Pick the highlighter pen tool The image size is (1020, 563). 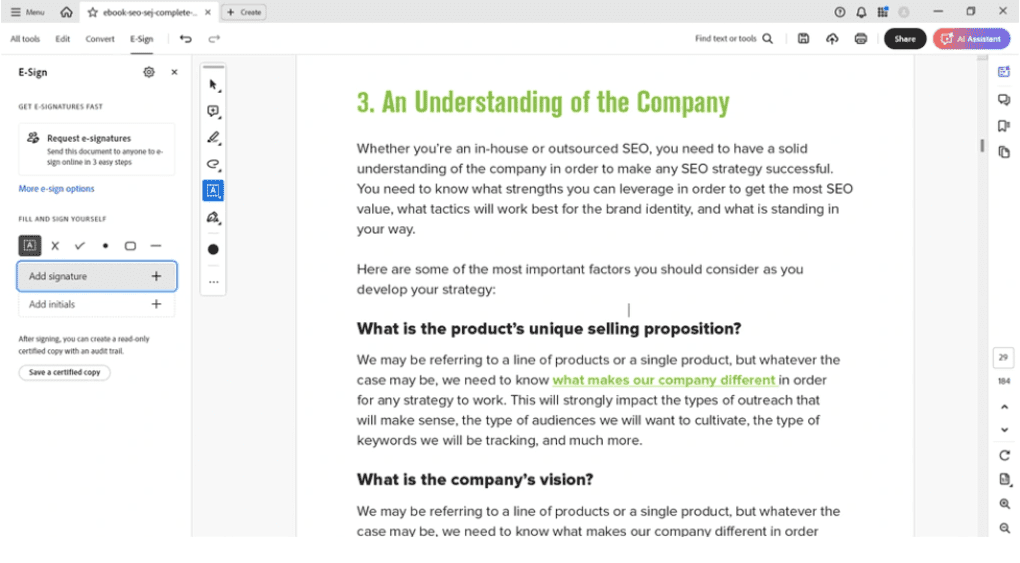click(213, 138)
